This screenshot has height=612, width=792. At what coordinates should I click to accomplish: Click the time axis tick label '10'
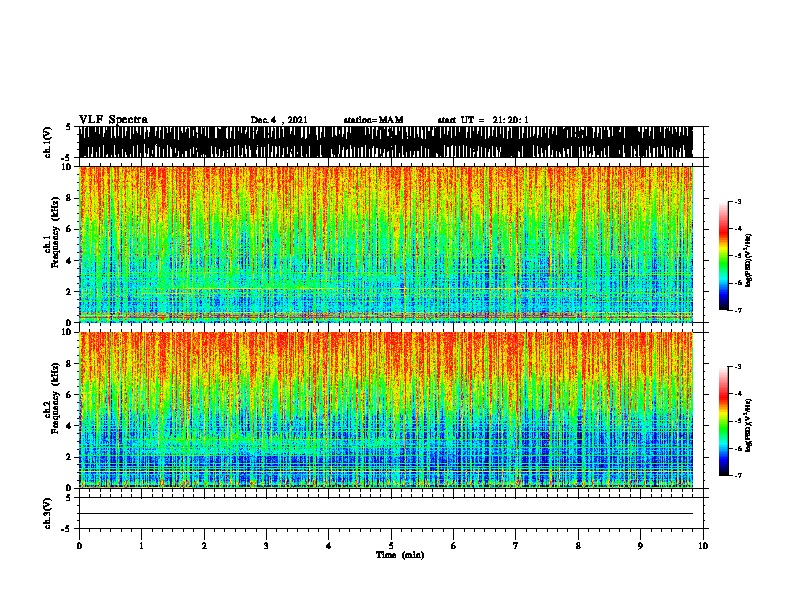[703, 546]
